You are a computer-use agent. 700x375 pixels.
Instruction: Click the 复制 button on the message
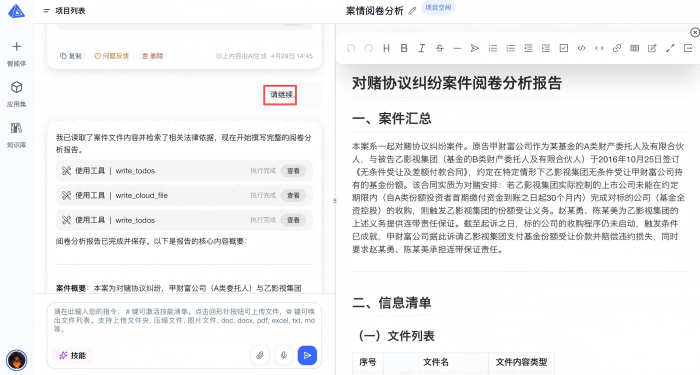71,56
